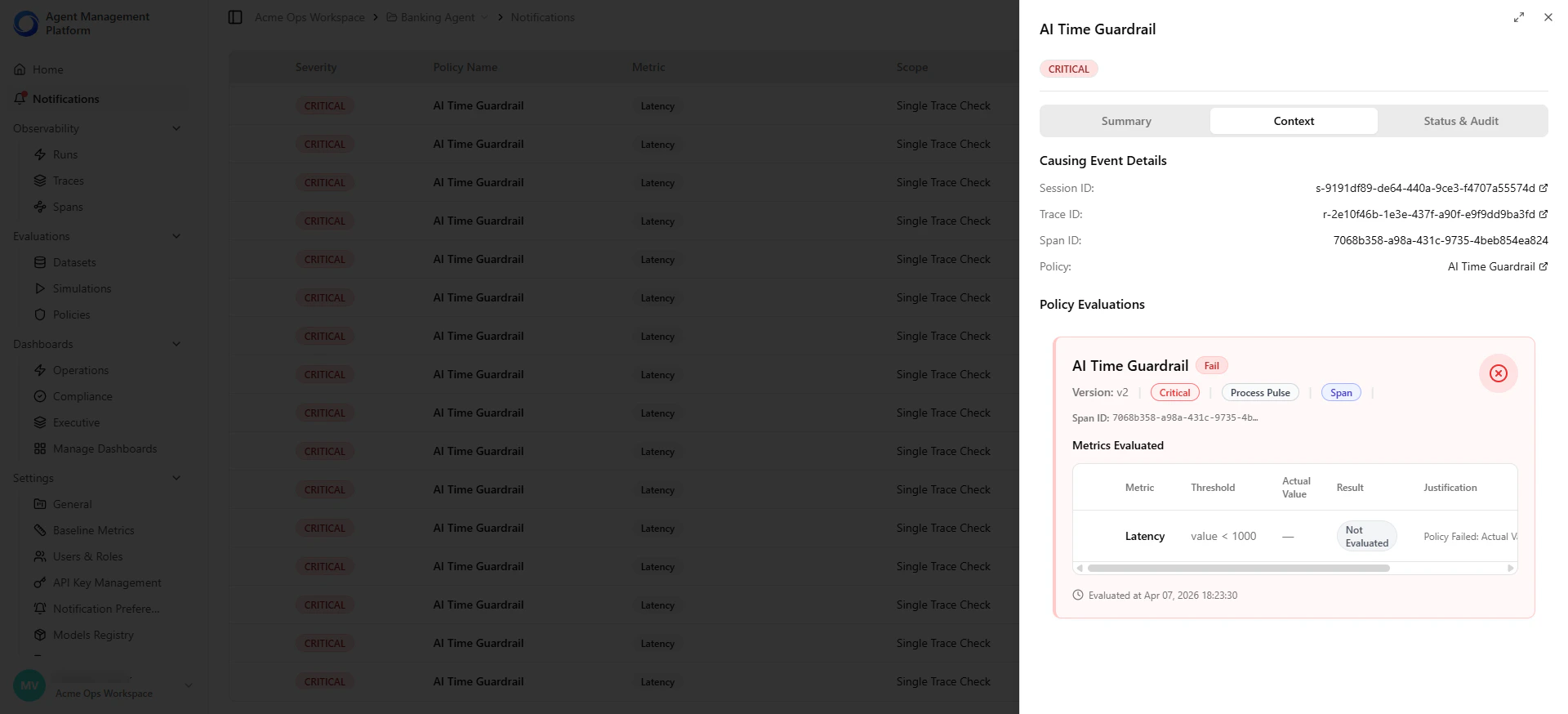
Task: Click the Traces layers icon
Action: point(40,181)
